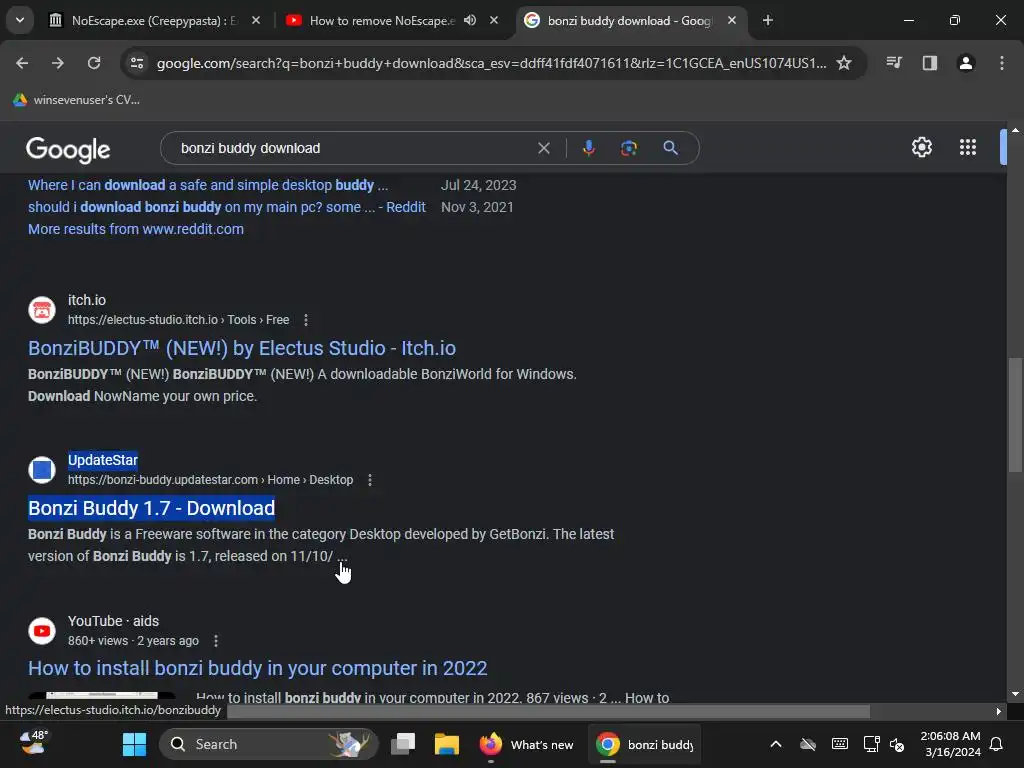Search by image with Google Lens icon
This screenshot has width=1024, height=768.
tap(629, 148)
